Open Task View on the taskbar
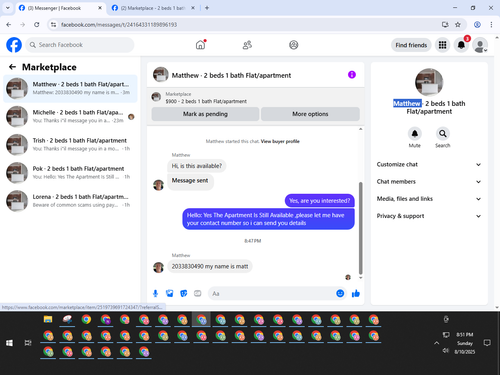Image resolution: width=500 pixels, height=375 pixels. [x=28, y=343]
